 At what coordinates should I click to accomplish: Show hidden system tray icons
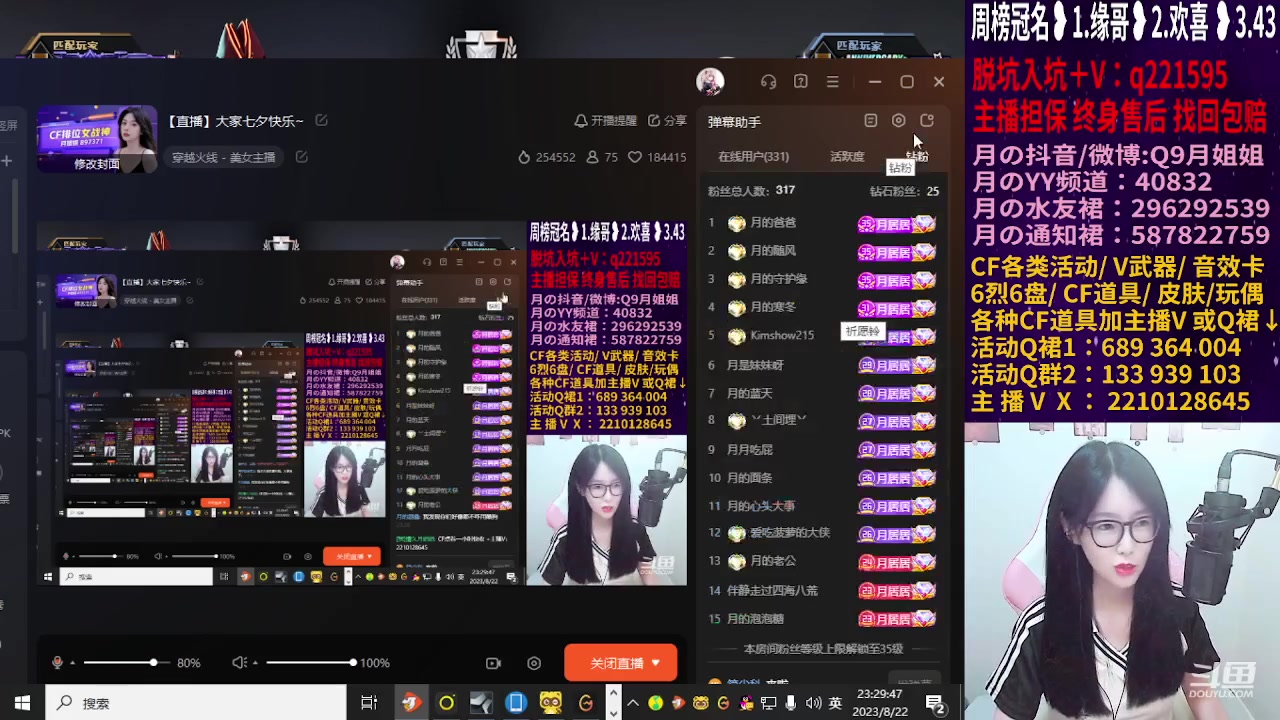[x=633, y=703]
